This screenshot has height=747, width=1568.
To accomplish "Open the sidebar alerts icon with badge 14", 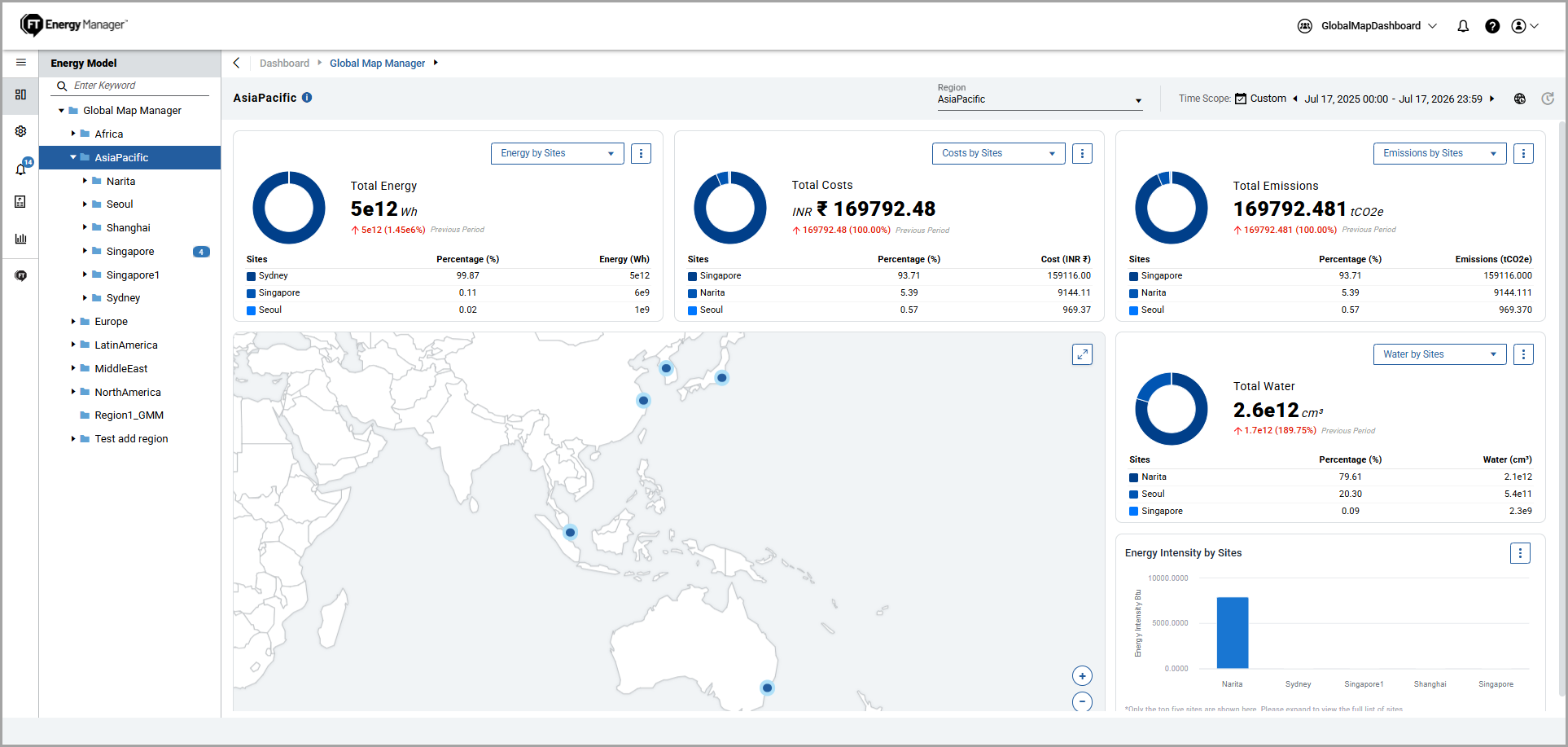I will [x=21, y=169].
